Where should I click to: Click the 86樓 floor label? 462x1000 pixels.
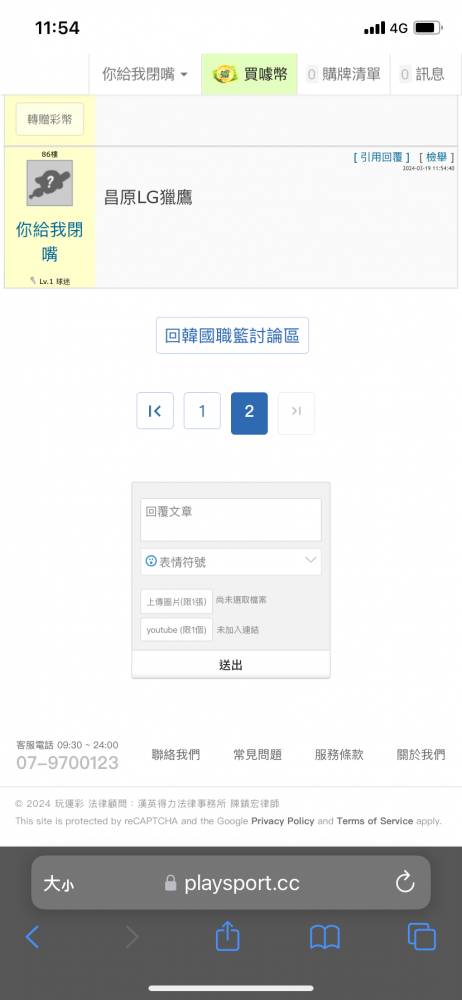[50, 155]
